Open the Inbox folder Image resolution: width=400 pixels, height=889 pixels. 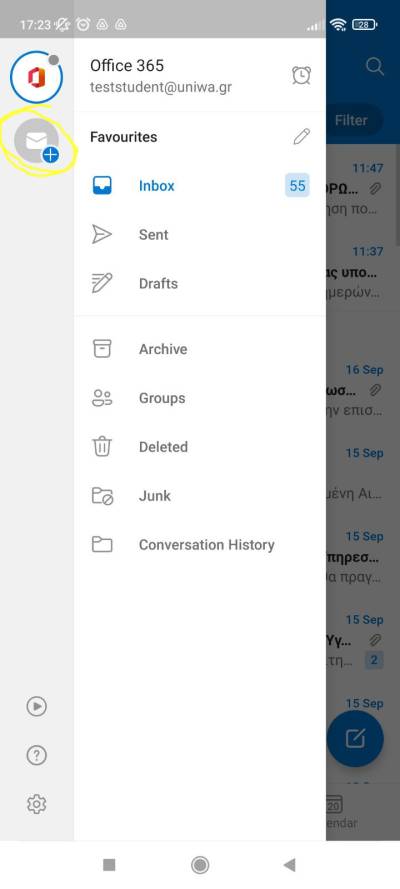200,186
